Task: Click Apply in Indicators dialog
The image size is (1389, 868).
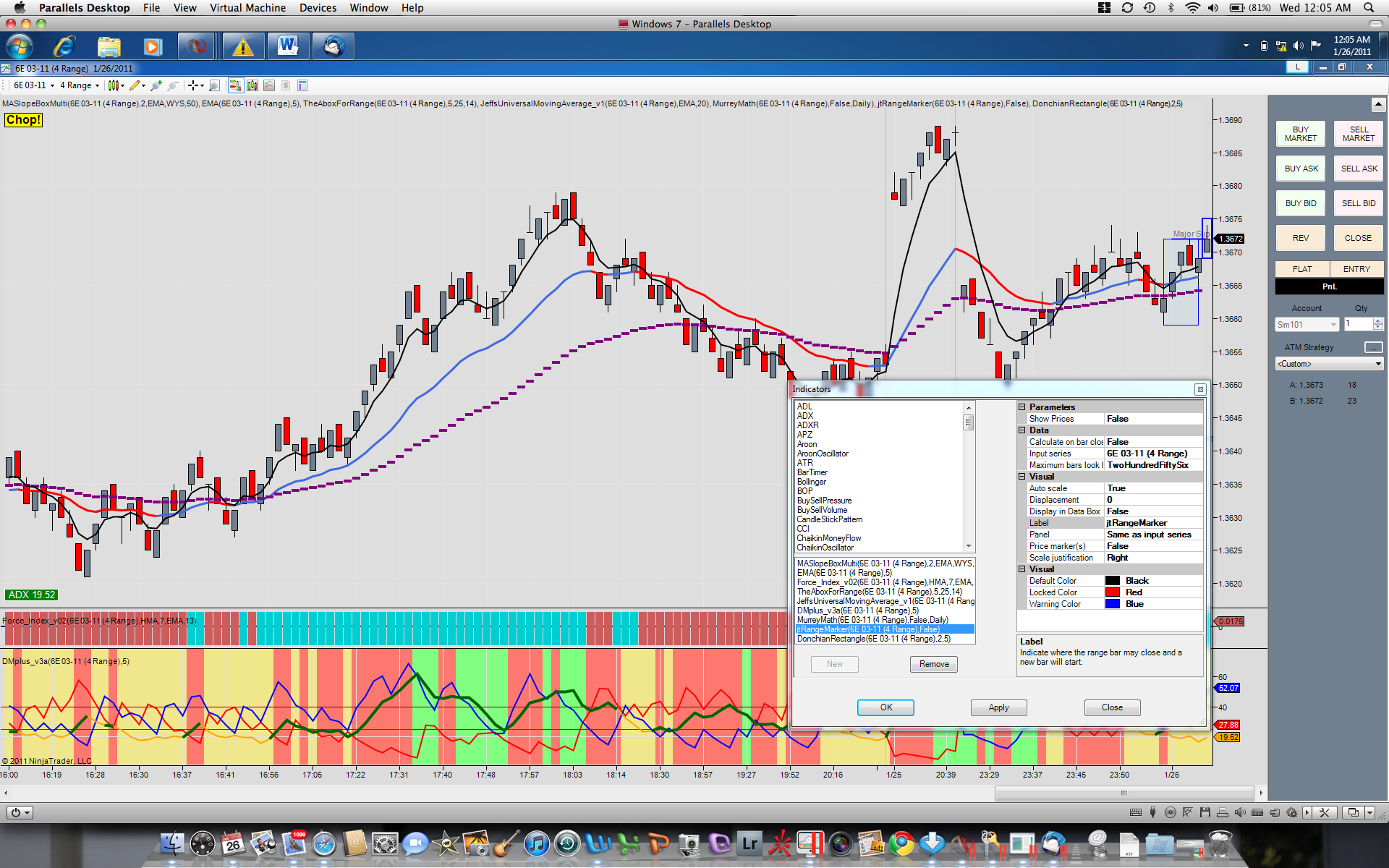Action: coord(998,707)
